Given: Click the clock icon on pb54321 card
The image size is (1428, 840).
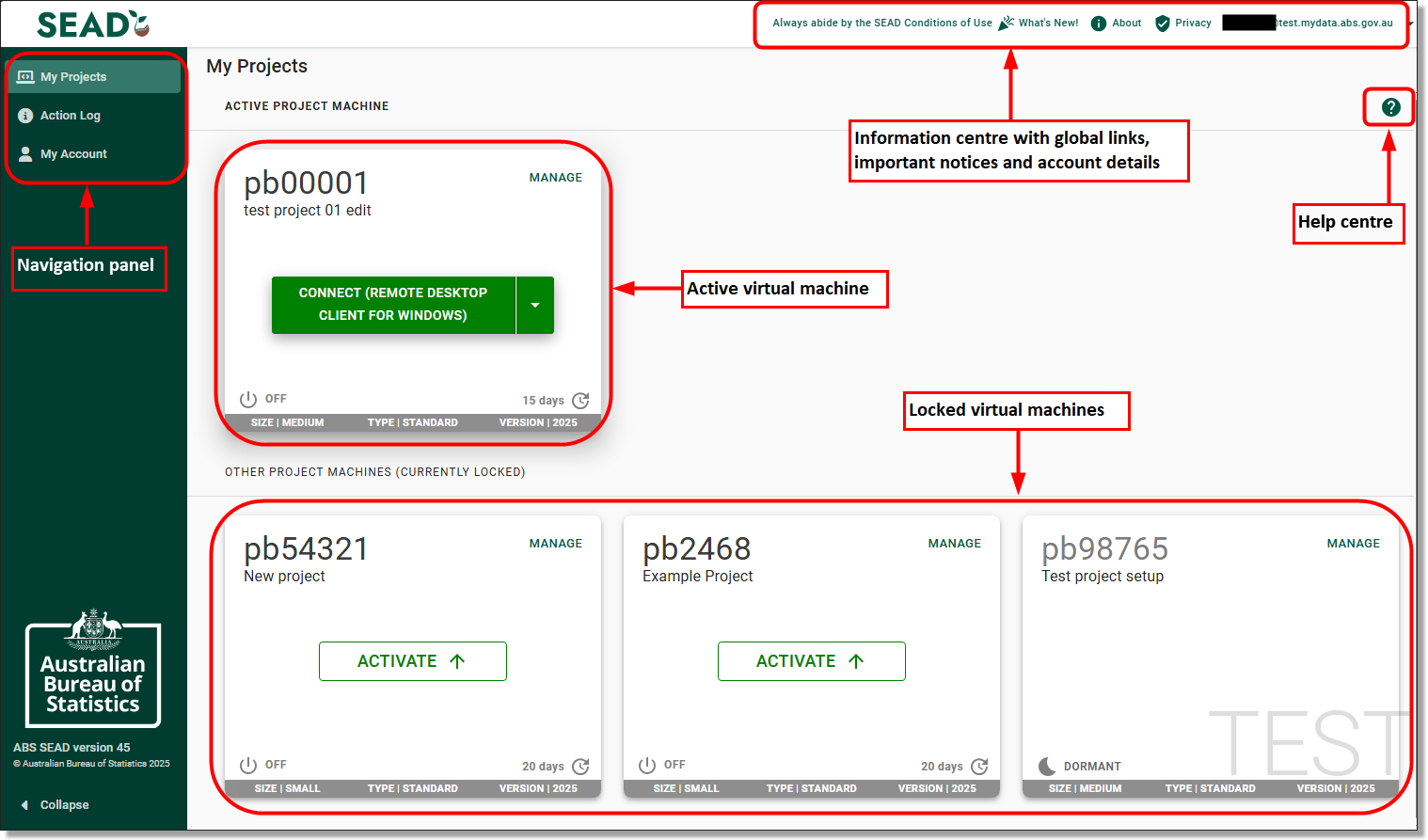Looking at the screenshot, I should click(x=580, y=767).
